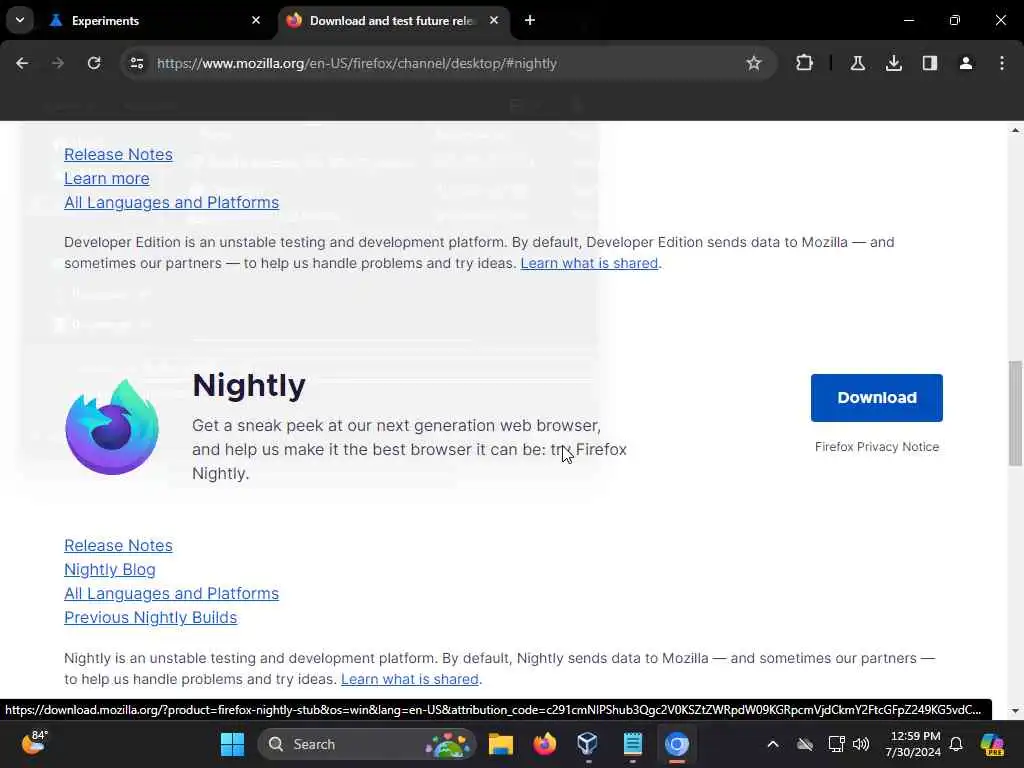Open the Downloads tray icon
The image size is (1024, 768).
pyautogui.click(x=894, y=63)
